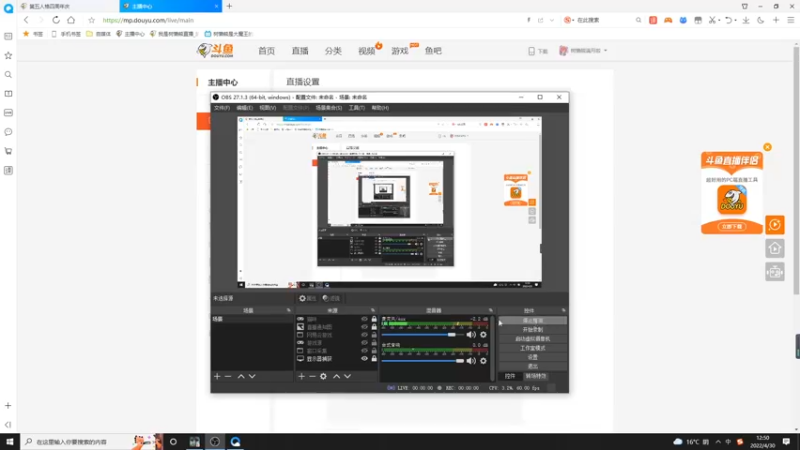The width and height of the screenshot is (800, 450).
Task: Open 设置 settings button in OBS controls
Action: (533, 357)
